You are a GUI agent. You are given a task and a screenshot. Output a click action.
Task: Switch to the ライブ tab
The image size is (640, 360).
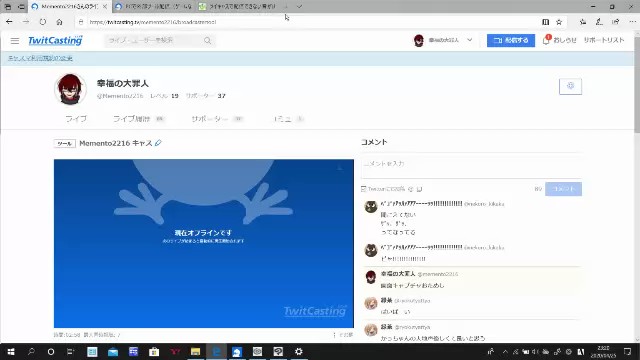coord(76,119)
